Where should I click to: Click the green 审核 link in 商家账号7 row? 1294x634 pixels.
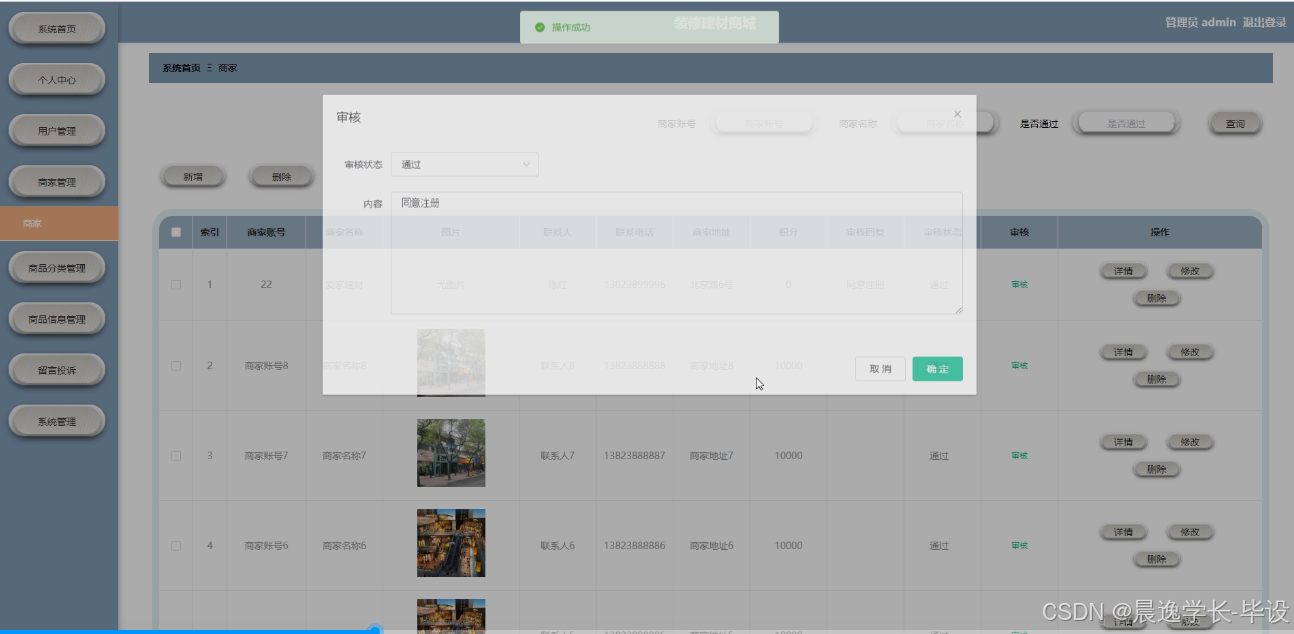1019,456
